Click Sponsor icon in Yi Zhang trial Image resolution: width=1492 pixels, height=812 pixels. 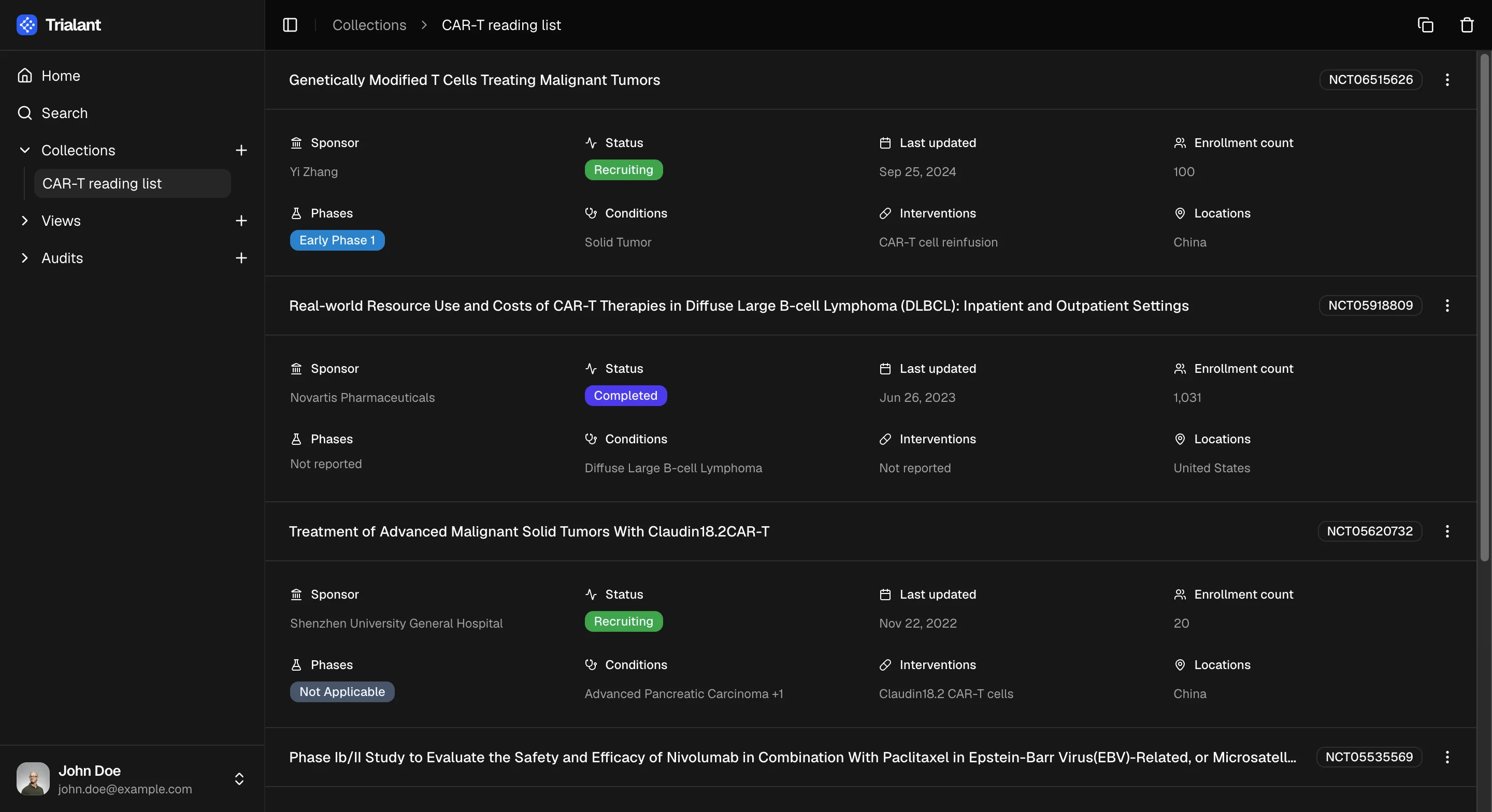[x=296, y=143]
